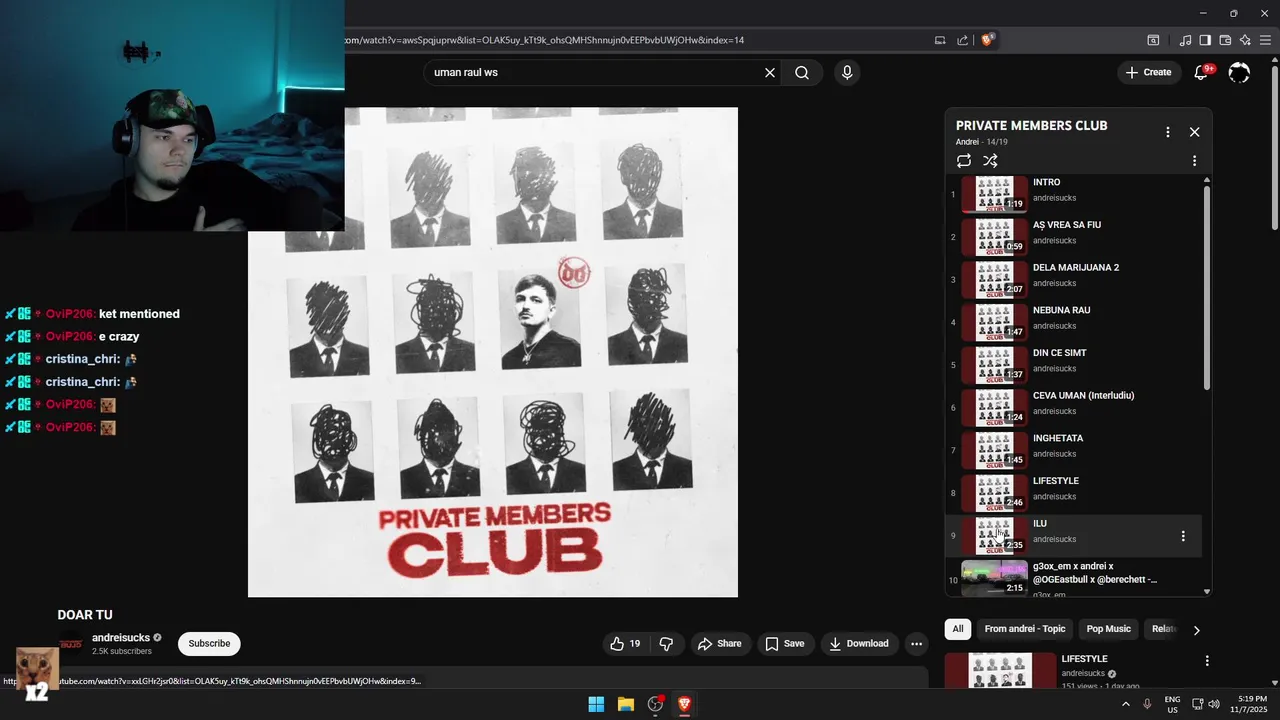1280x720 pixels.
Task: Open the volume control in system tray
Action: pos(1214,704)
